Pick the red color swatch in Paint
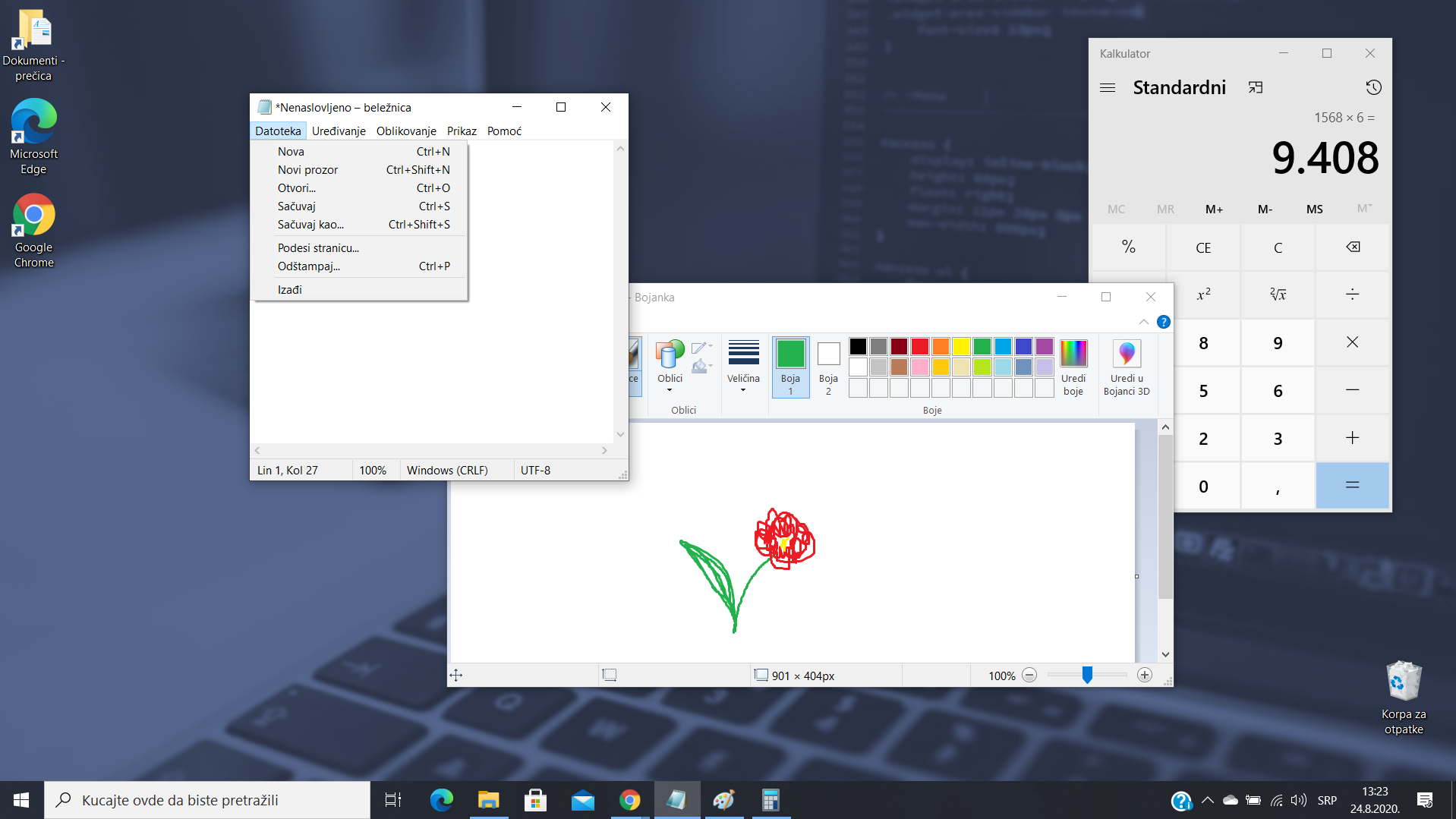The height and width of the screenshot is (819, 1456). [919, 347]
